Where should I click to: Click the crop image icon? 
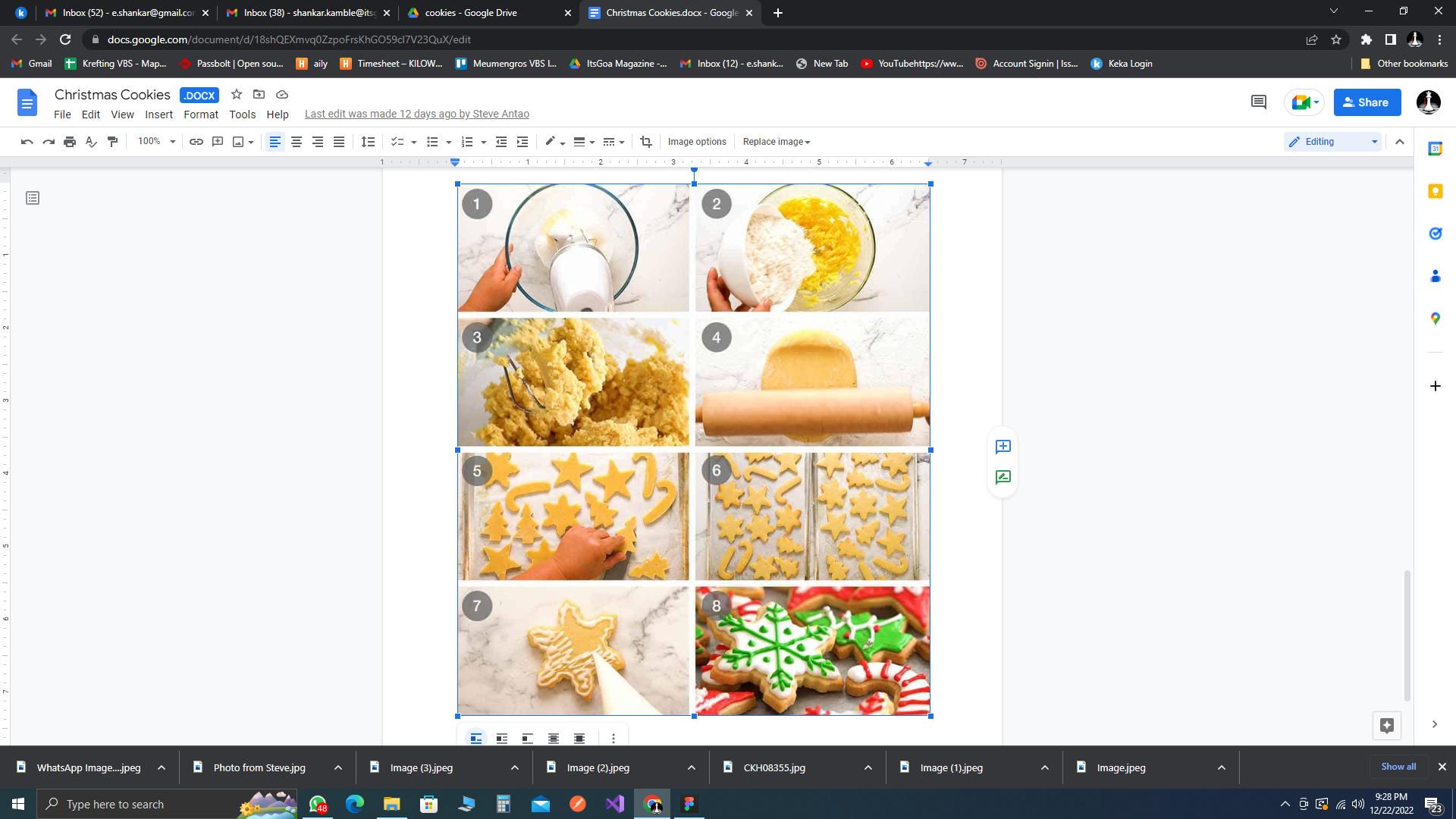[x=646, y=142]
